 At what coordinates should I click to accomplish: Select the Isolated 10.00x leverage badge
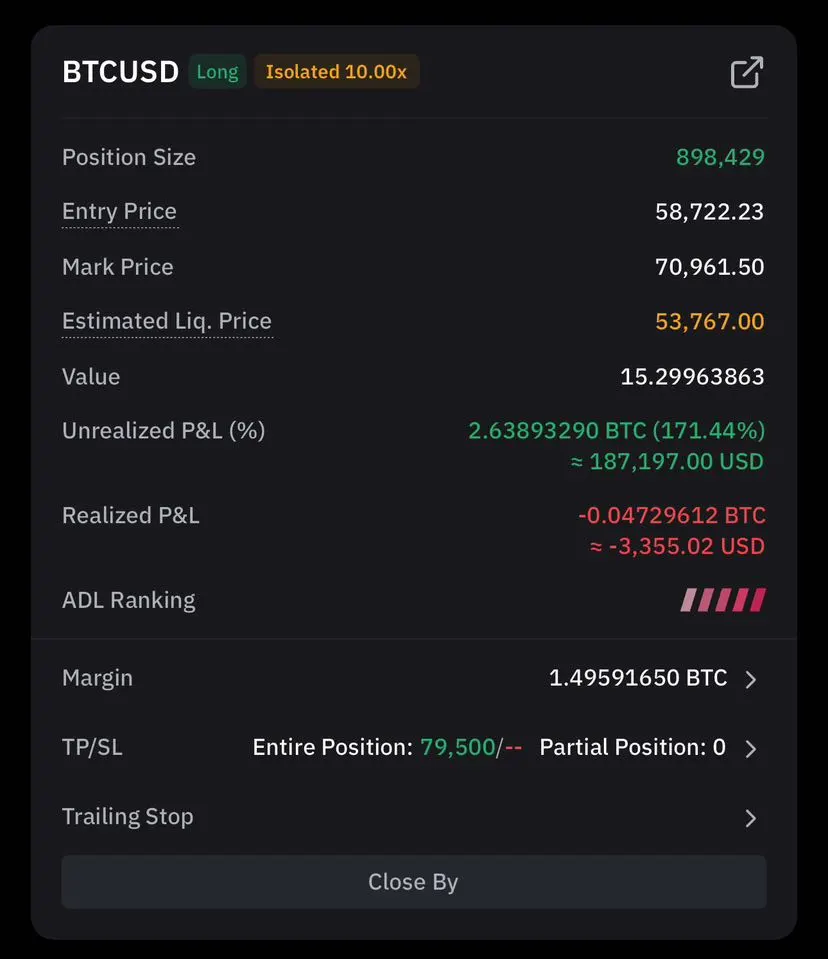click(x=336, y=72)
